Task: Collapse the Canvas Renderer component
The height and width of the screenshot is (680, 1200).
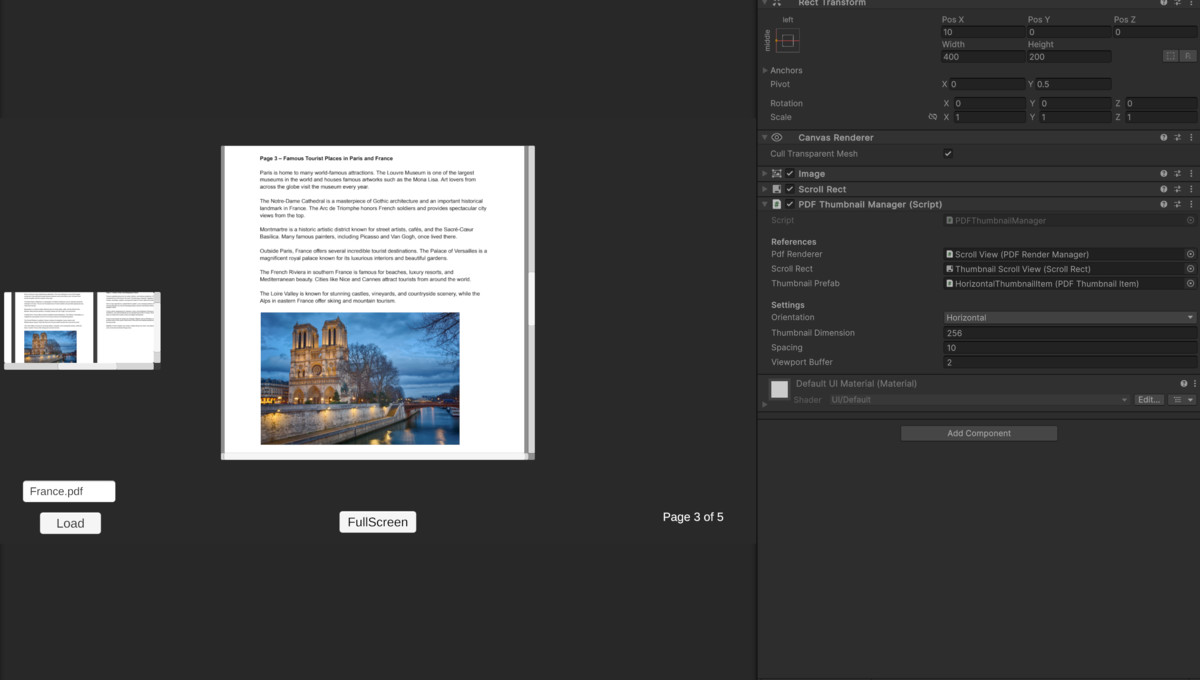Action: [765, 138]
